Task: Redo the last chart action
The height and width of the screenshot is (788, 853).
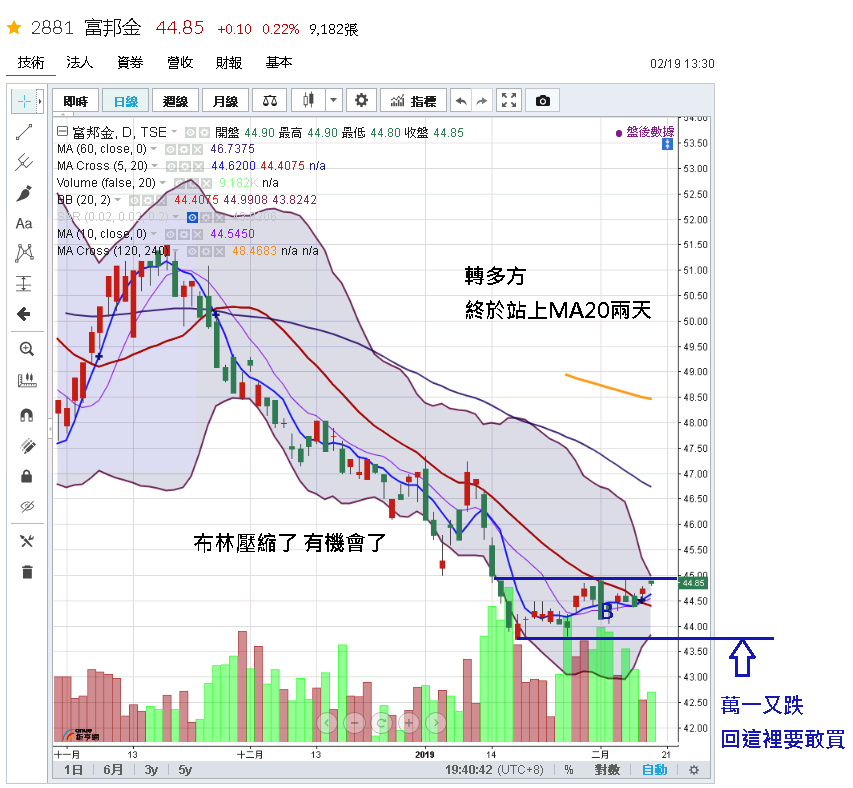Action: pyautogui.click(x=481, y=101)
